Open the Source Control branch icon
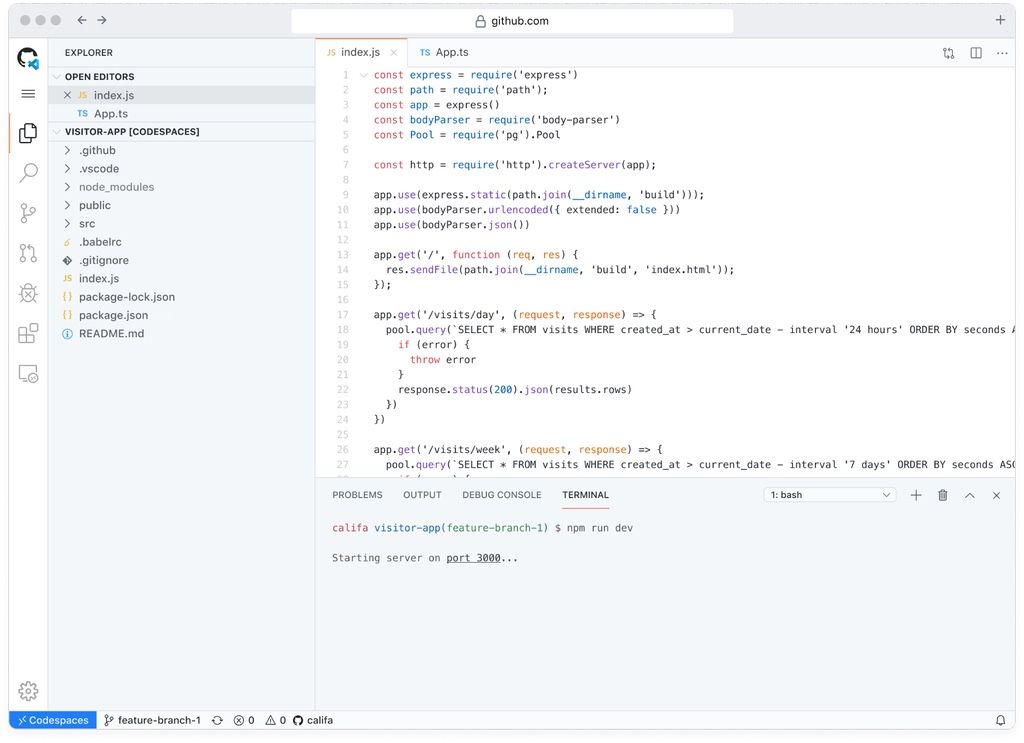Image resolution: width=1024 pixels, height=743 pixels. click(x=28, y=213)
